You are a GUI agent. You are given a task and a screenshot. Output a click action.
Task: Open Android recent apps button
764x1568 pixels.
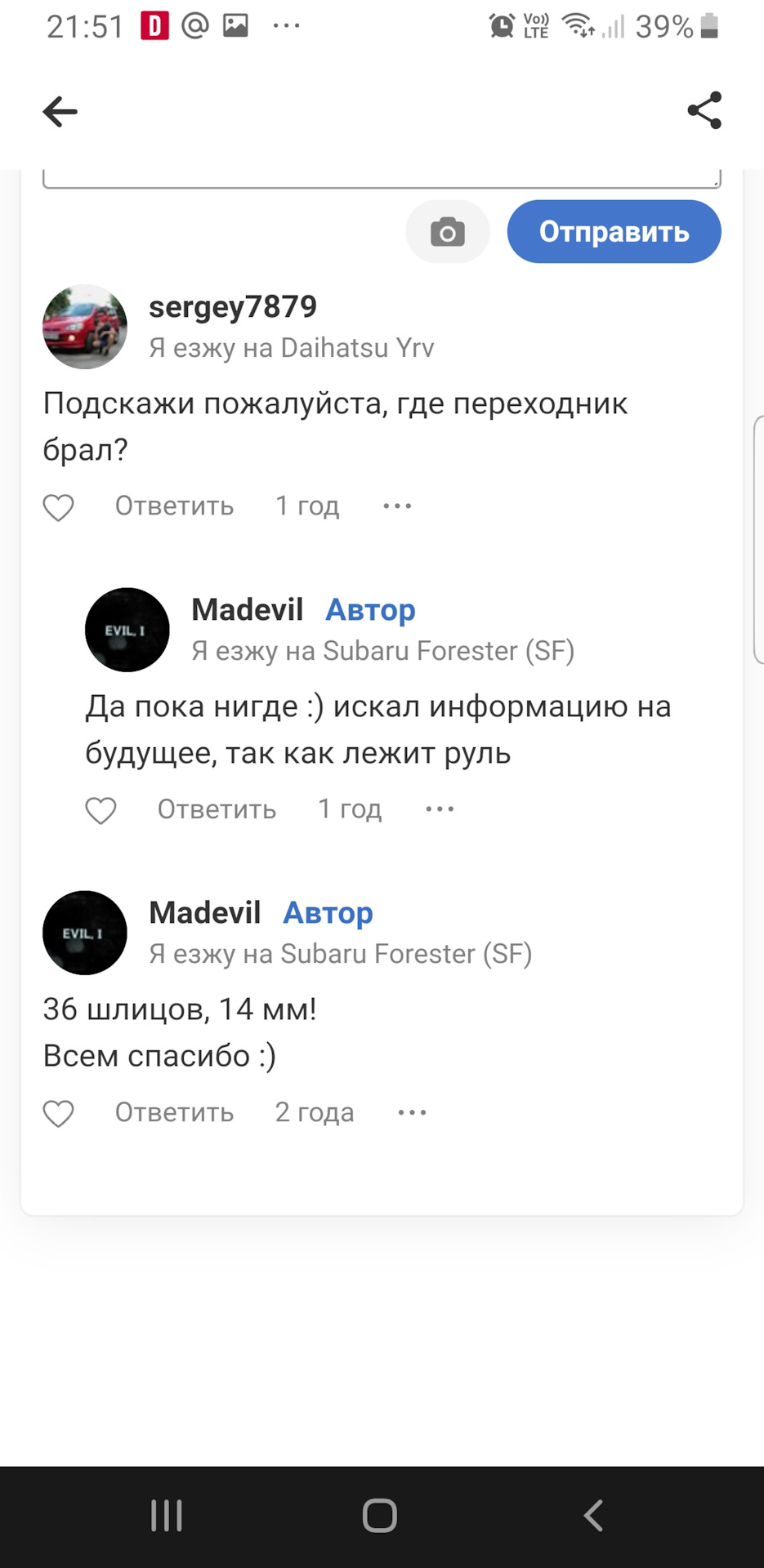[167, 1516]
